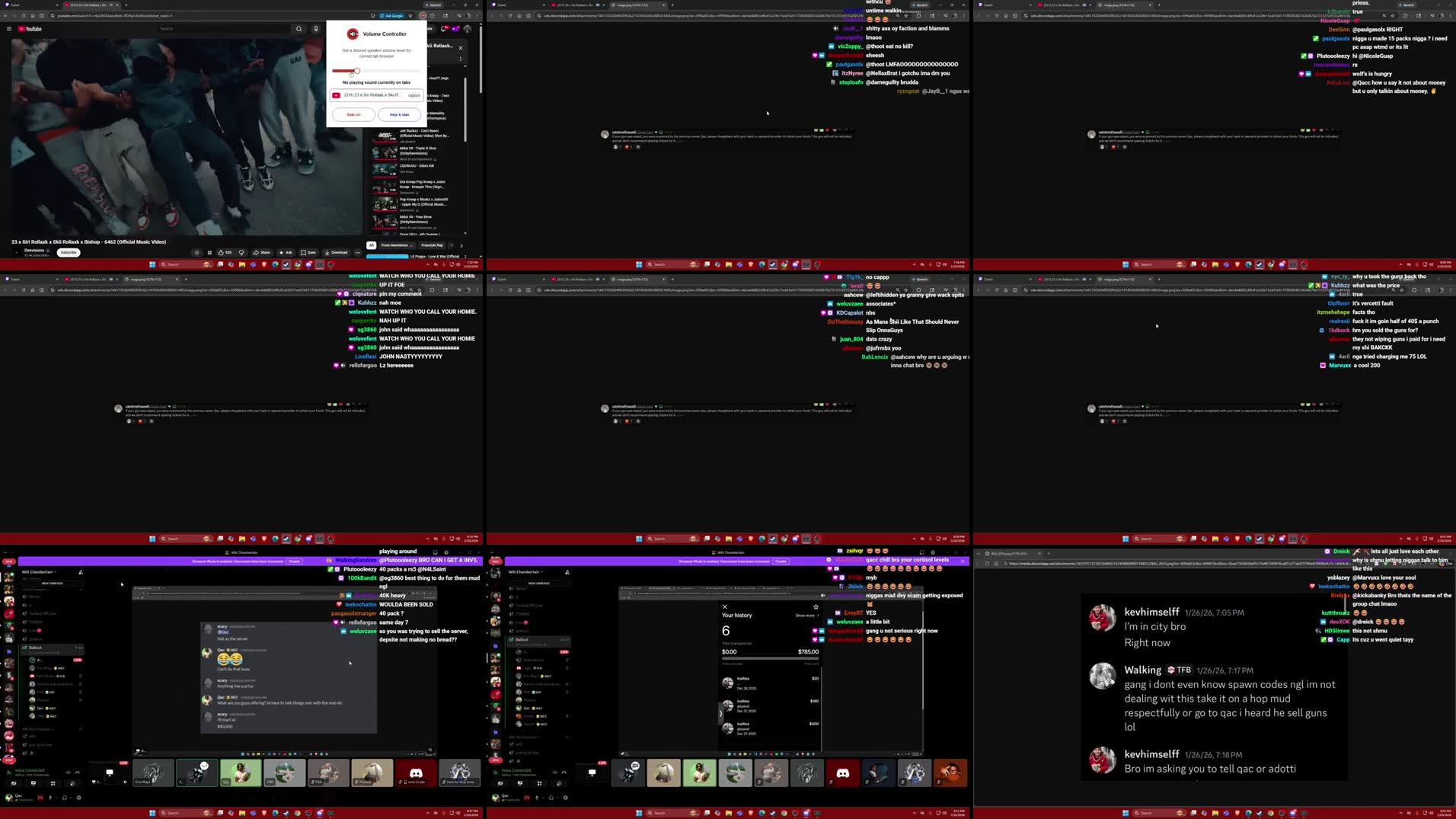Click the Discord icon in the Windows taskbar
The width and height of the screenshot is (1456, 819).
(x=319, y=812)
